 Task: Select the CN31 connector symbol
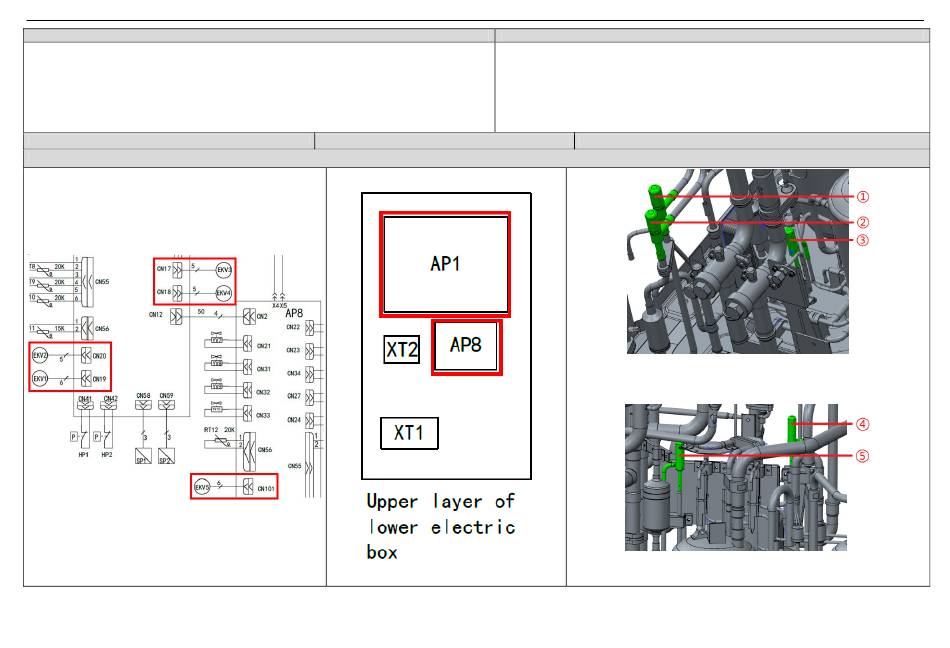tap(247, 367)
